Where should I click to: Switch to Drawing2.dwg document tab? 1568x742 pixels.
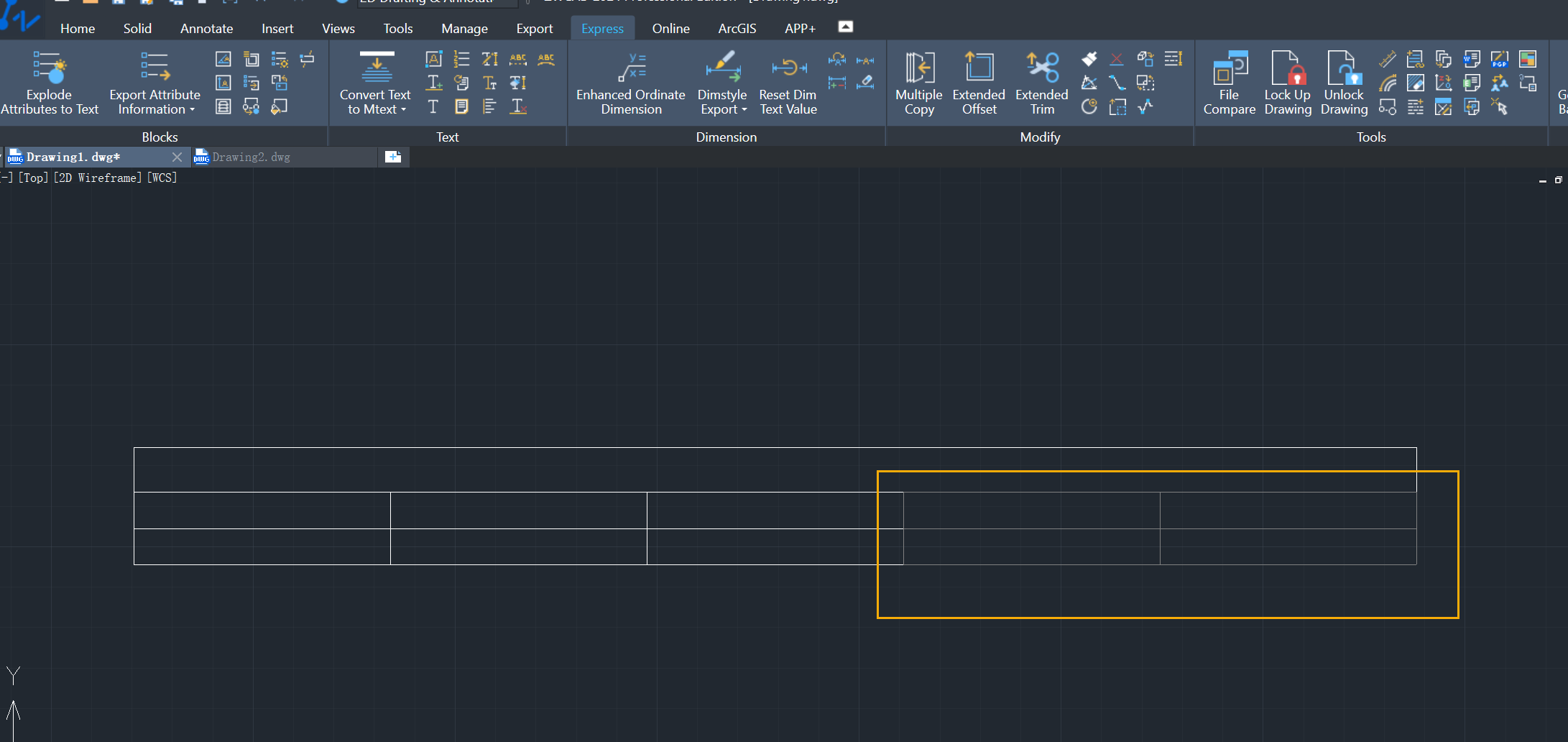[284, 157]
